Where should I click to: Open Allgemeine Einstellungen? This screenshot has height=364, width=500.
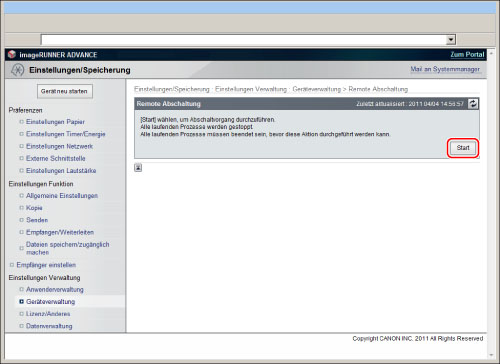click(62, 196)
